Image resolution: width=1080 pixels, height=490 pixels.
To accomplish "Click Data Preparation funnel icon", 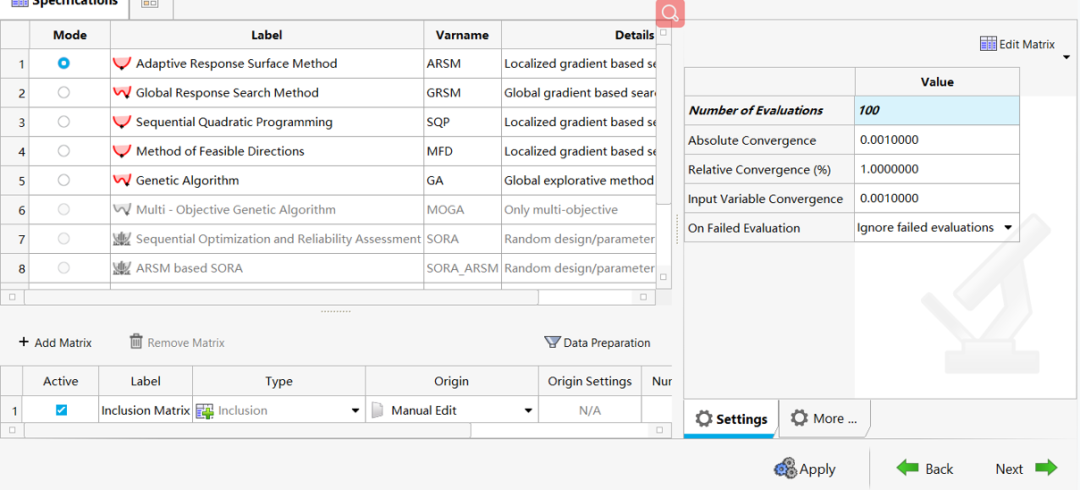I will pyautogui.click(x=552, y=342).
